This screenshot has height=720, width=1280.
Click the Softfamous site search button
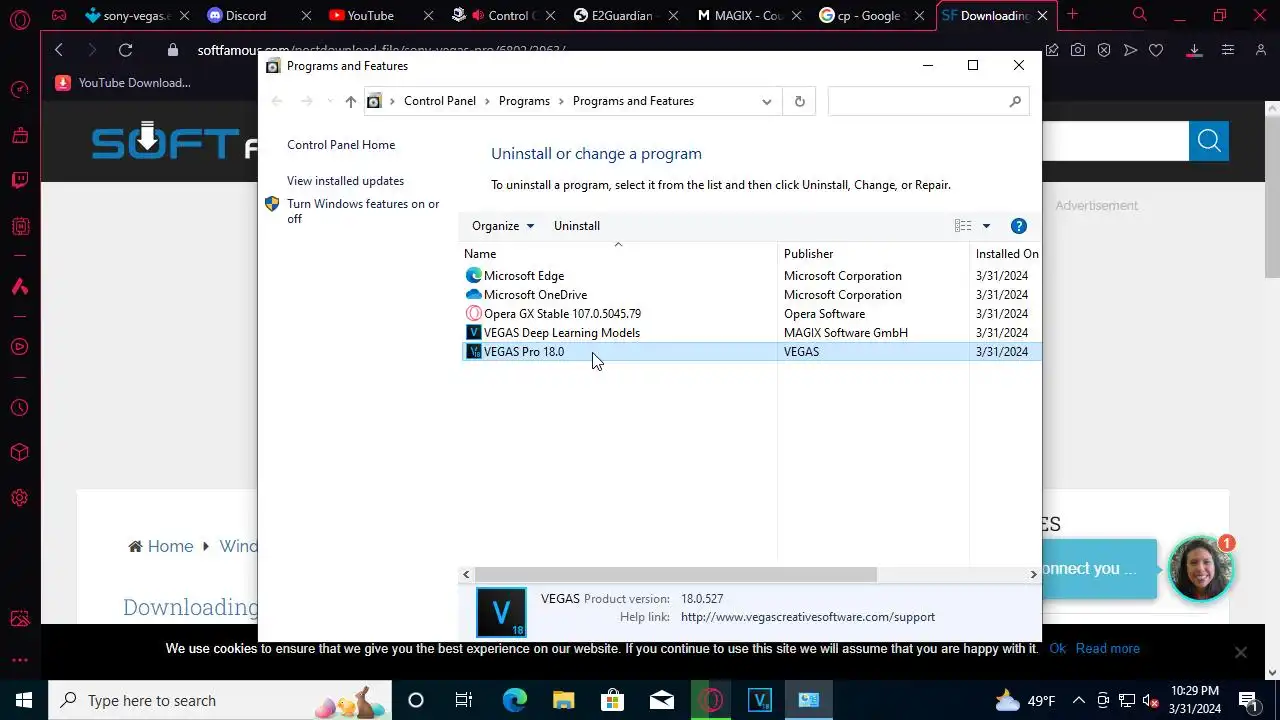tap(1209, 141)
